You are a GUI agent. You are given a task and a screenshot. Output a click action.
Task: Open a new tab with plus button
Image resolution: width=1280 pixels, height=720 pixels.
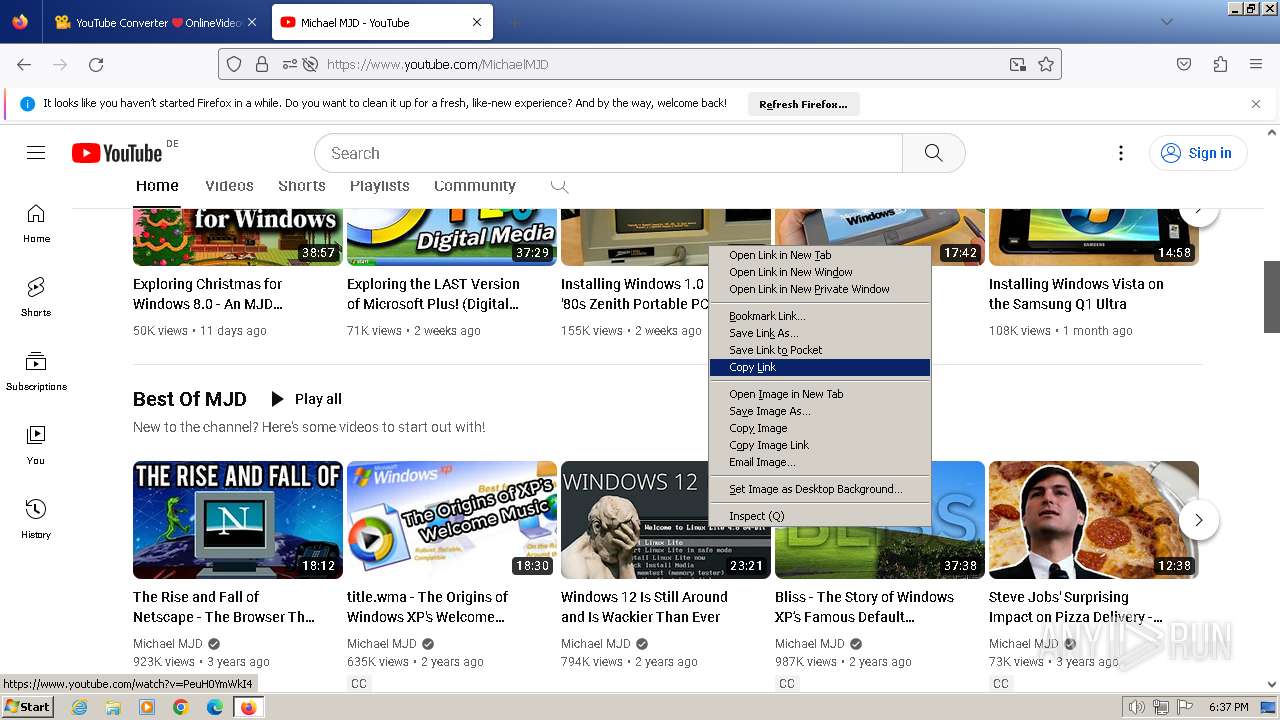[x=514, y=22]
